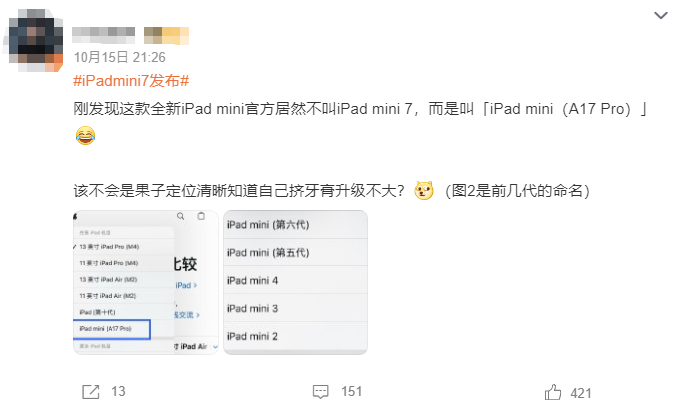The width and height of the screenshot is (682, 407).
Task: Open first image showing iPad comparison list
Action: tap(146, 282)
